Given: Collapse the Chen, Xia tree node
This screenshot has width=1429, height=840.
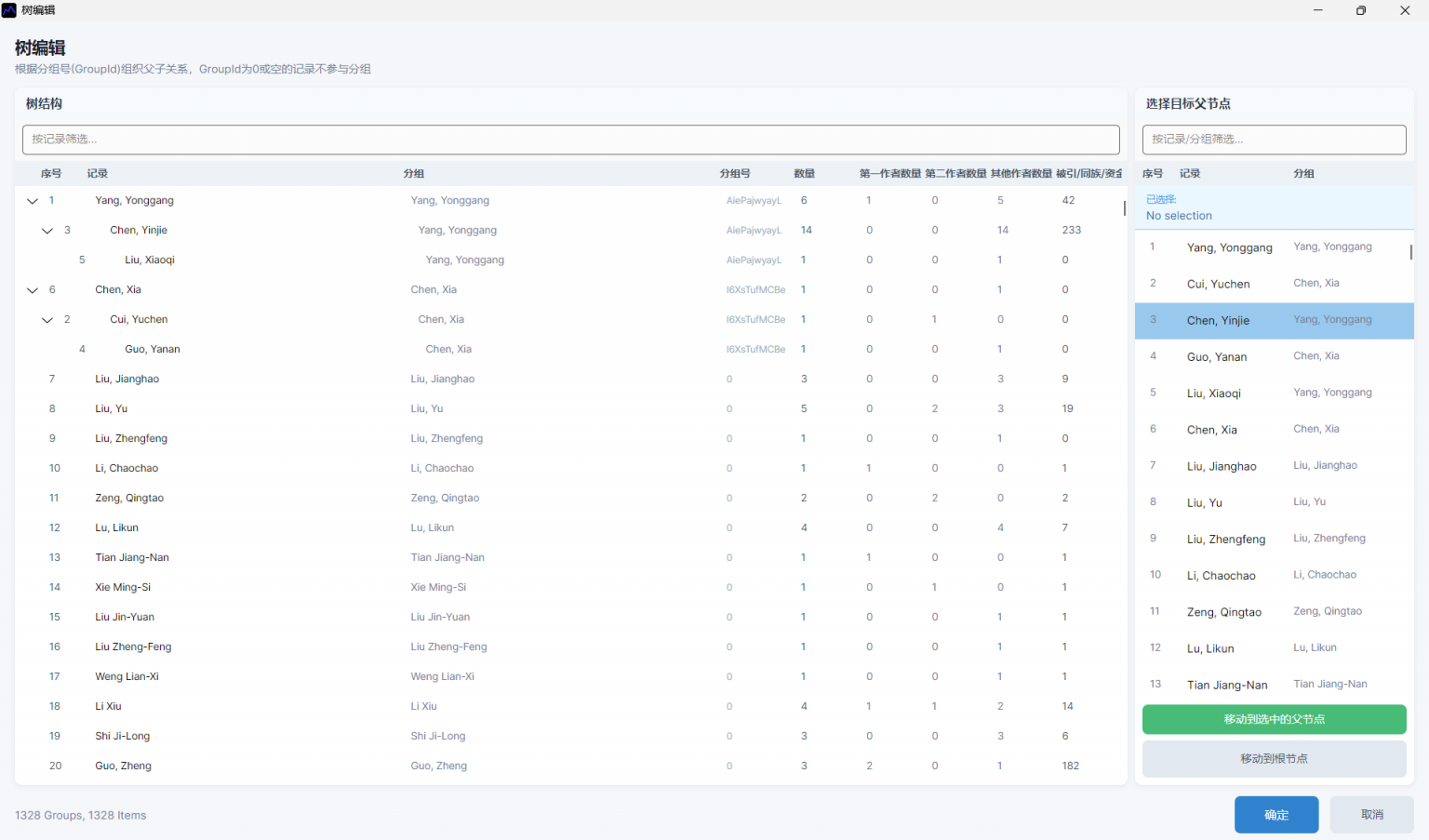Looking at the screenshot, I should [x=33, y=290].
